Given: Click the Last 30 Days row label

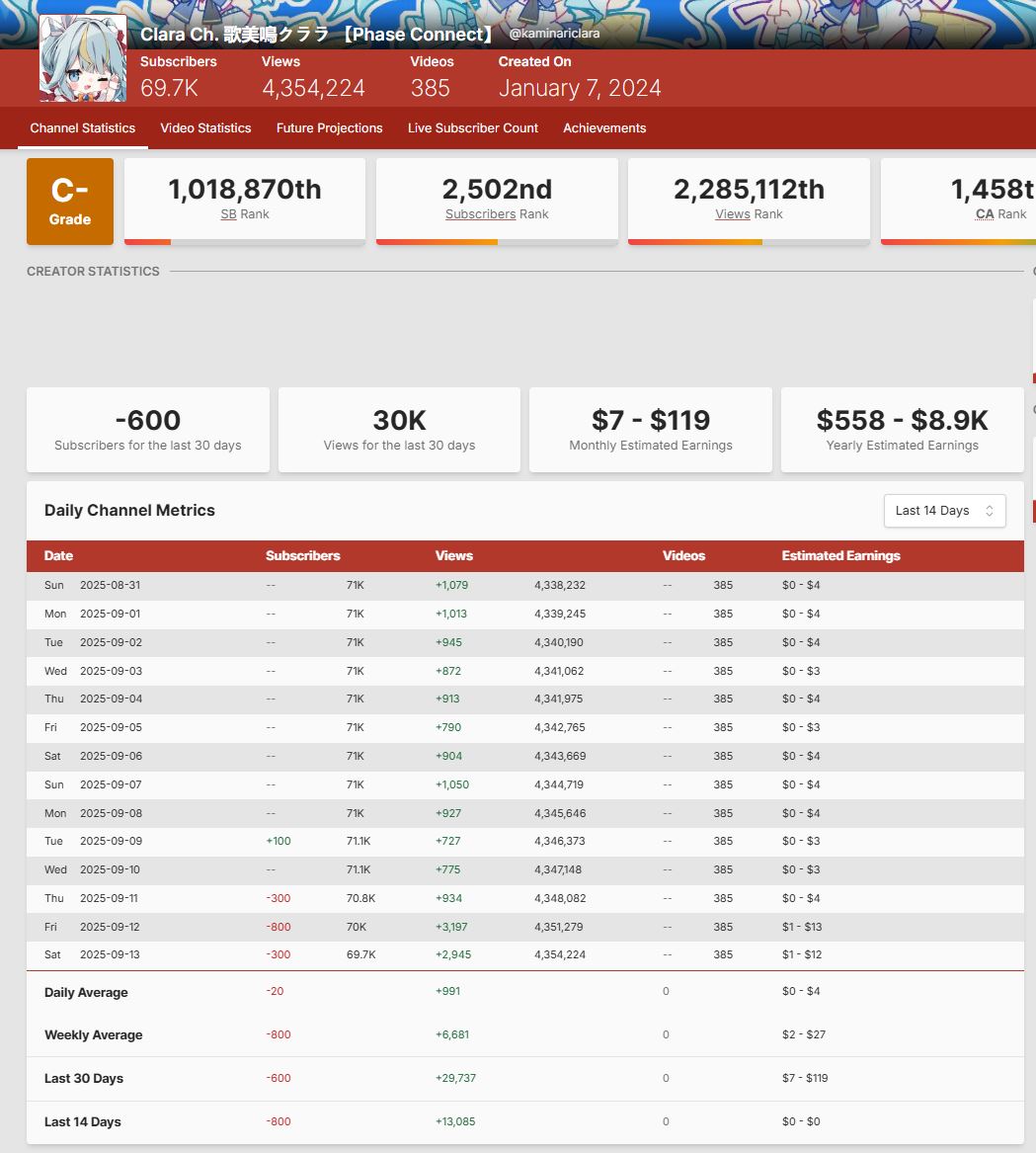Looking at the screenshot, I should [84, 1079].
